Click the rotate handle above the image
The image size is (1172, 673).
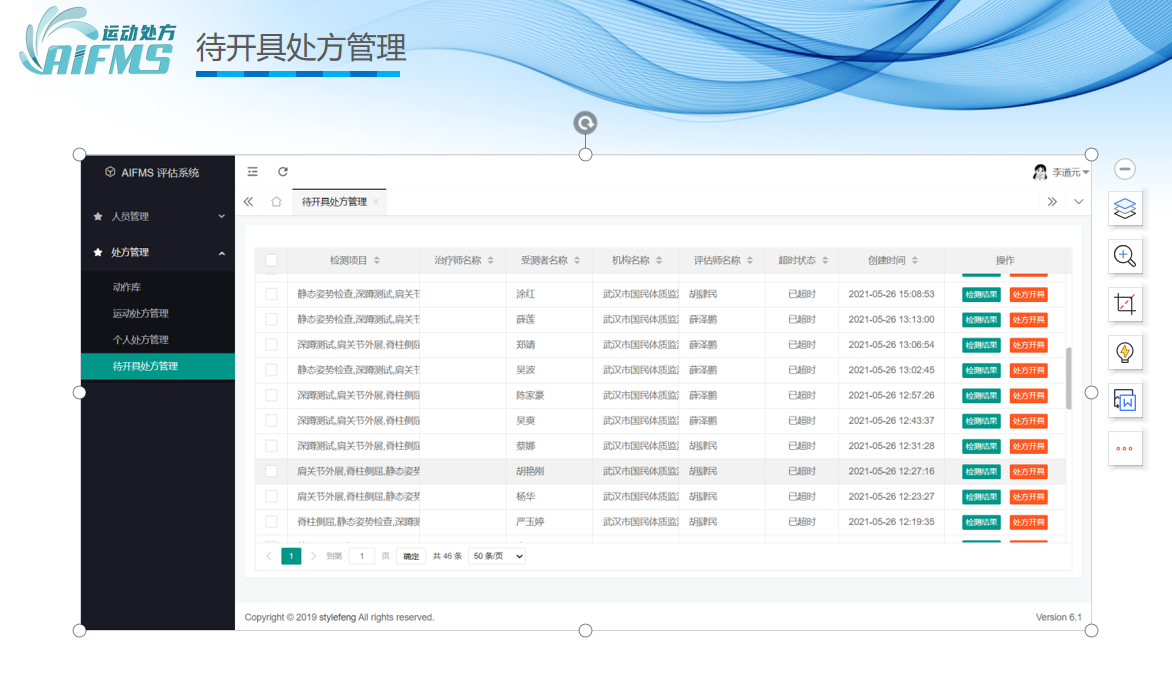585,123
